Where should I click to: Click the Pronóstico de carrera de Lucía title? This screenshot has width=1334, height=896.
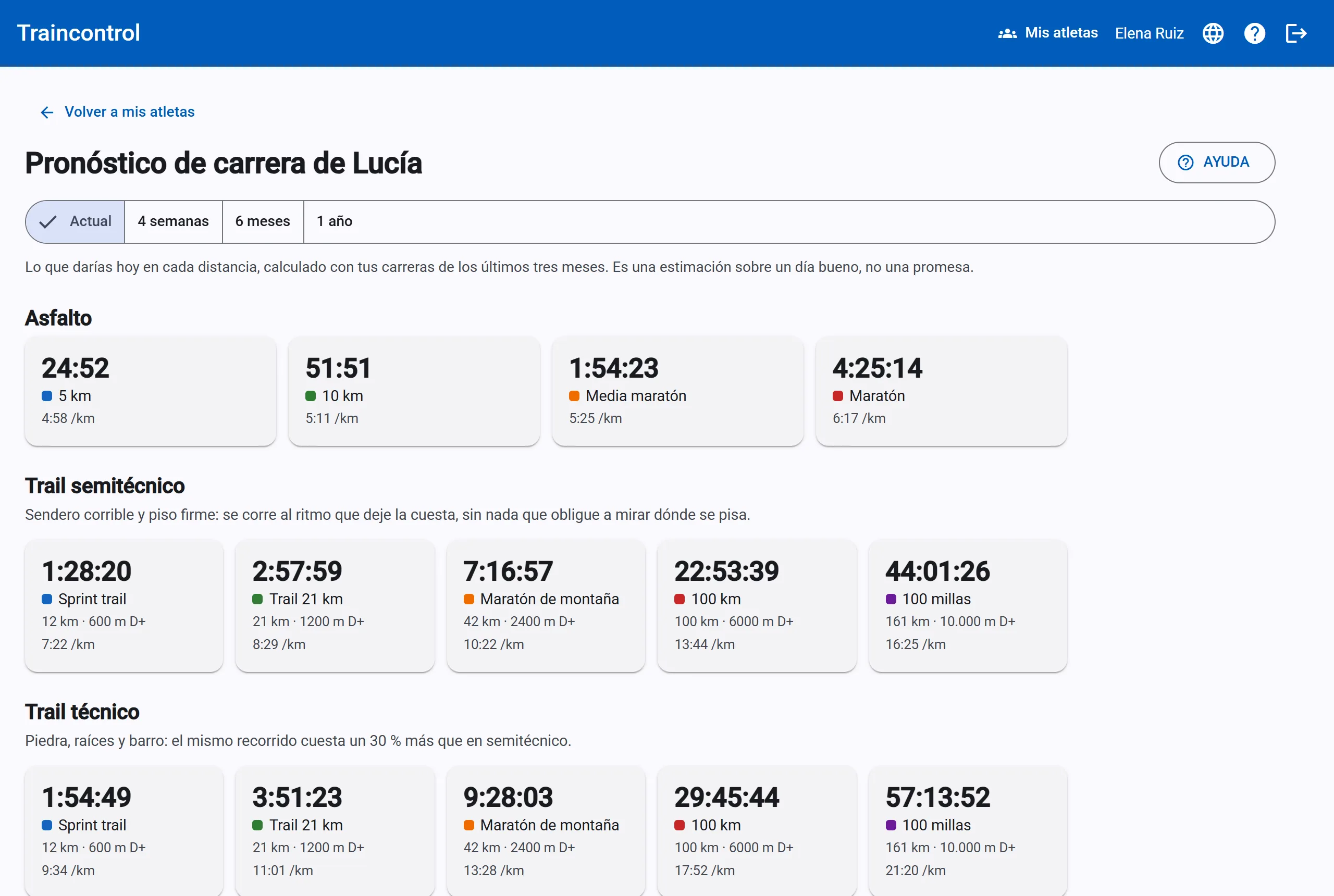click(x=224, y=164)
